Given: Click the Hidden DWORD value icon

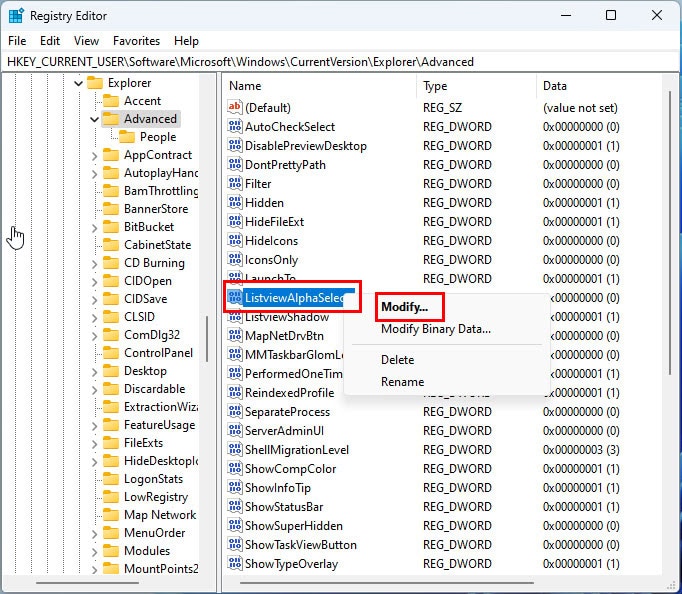Looking at the screenshot, I should [235, 203].
